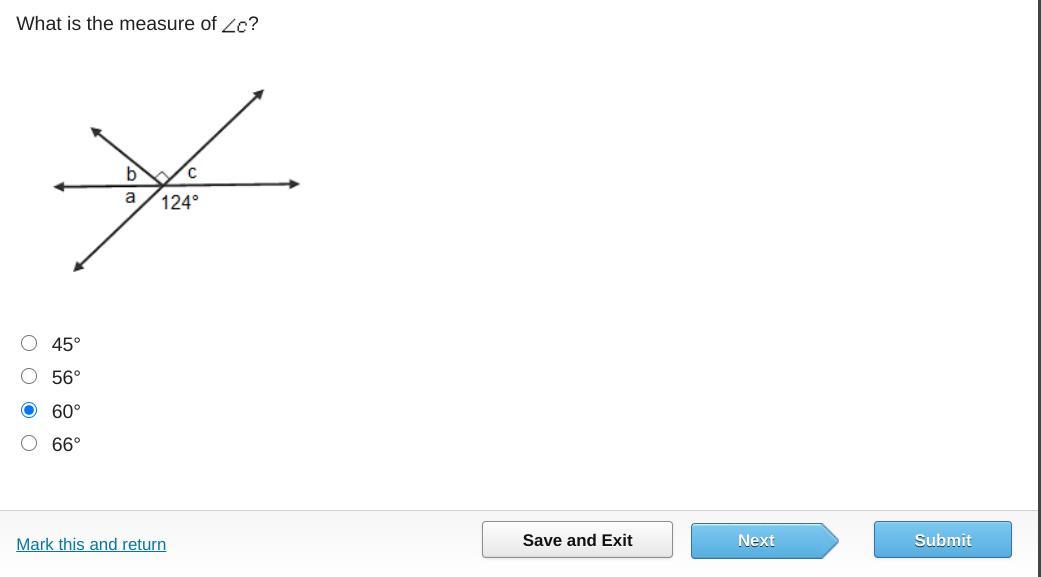Click the upper-right arrowhead of the diagonal line
Image resolution: width=1041 pixels, height=577 pixels.
258,95
